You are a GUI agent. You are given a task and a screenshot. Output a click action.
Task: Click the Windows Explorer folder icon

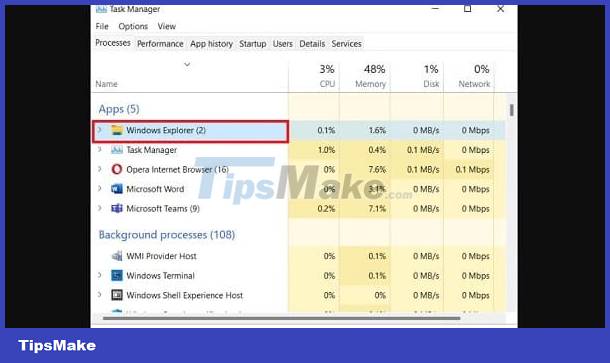(x=117, y=130)
